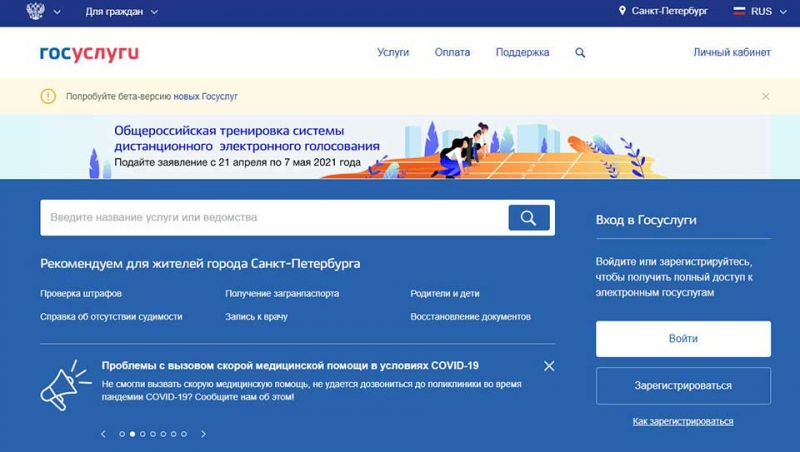Go to next announcement slide arrow
Viewport: 800px width, 452px height.
coord(204,434)
